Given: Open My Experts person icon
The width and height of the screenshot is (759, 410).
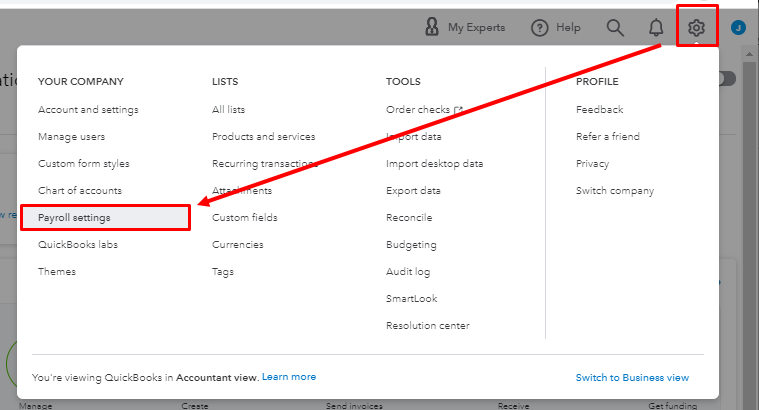Looking at the screenshot, I should coord(432,28).
